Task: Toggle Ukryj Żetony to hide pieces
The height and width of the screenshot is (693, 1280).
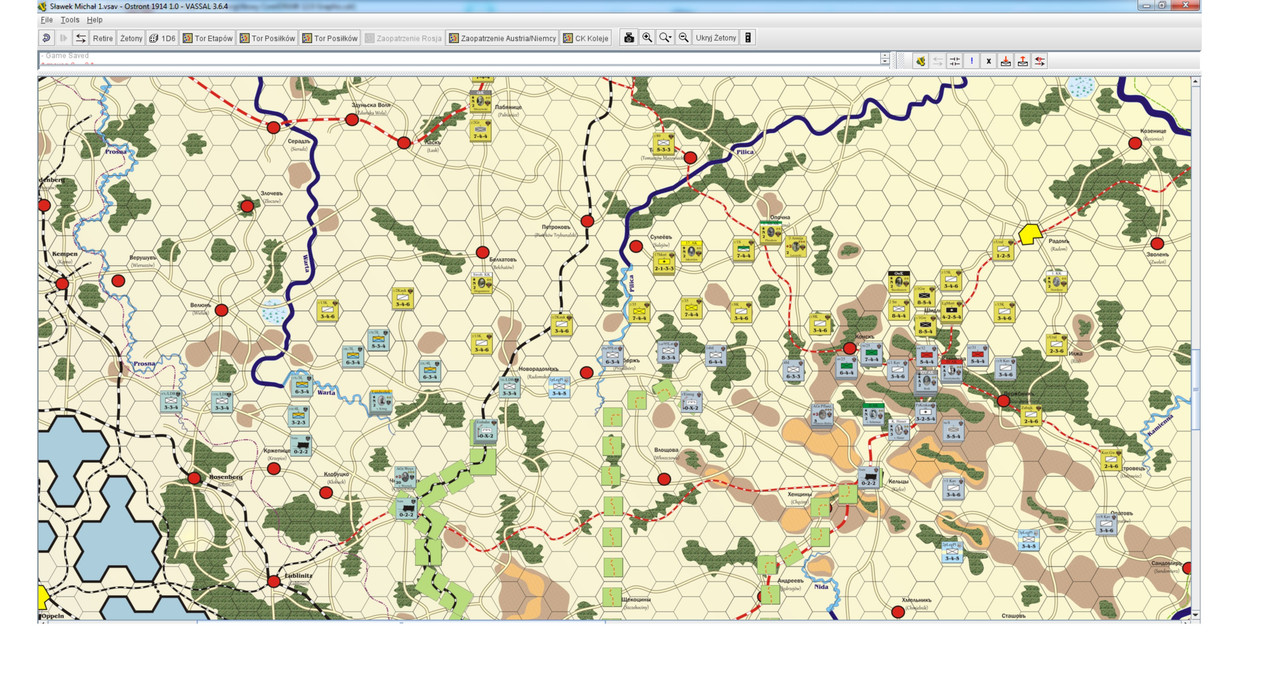Action: pyautogui.click(x=716, y=37)
